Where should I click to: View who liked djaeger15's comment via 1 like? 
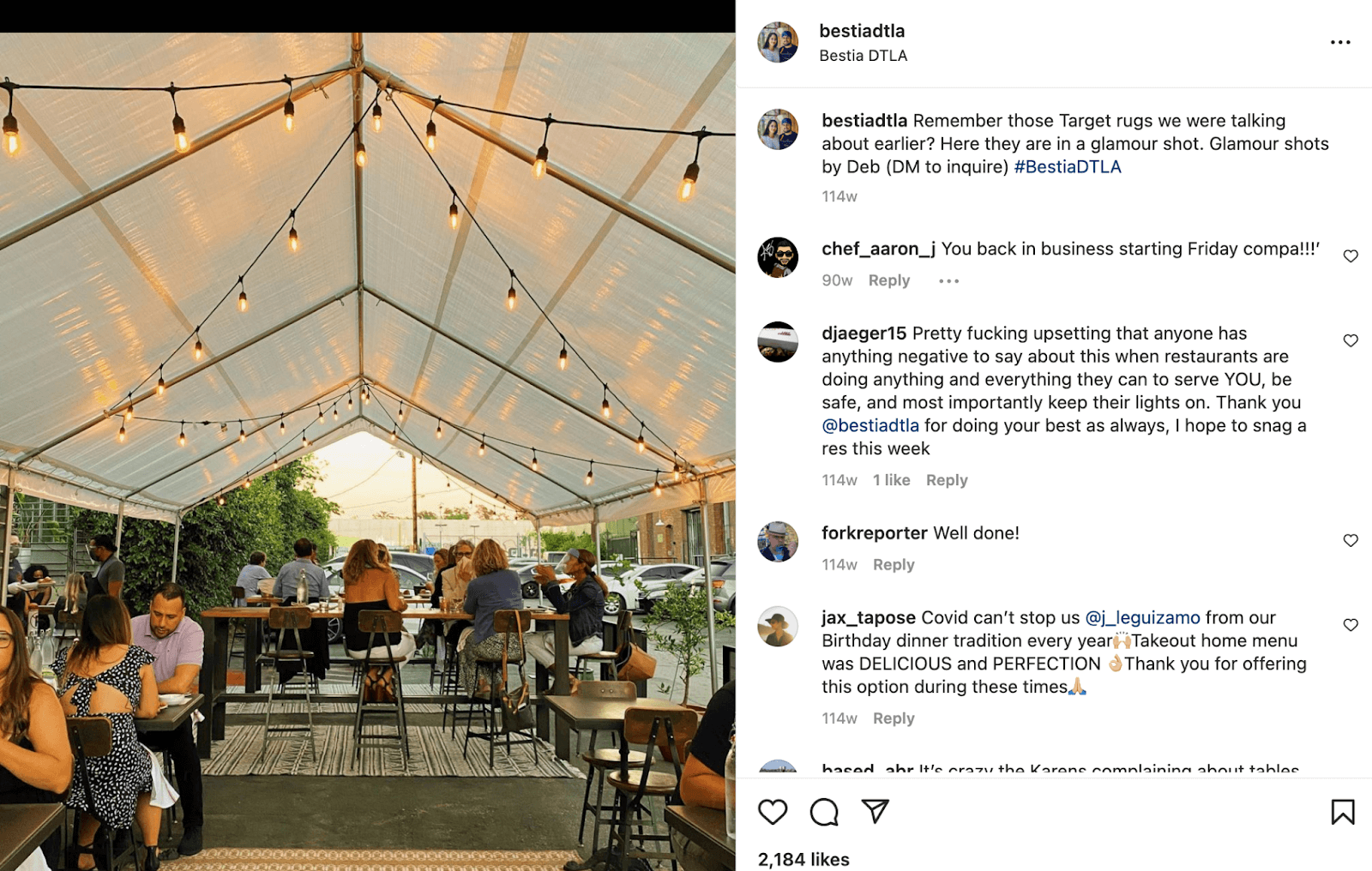pyautogui.click(x=892, y=480)
